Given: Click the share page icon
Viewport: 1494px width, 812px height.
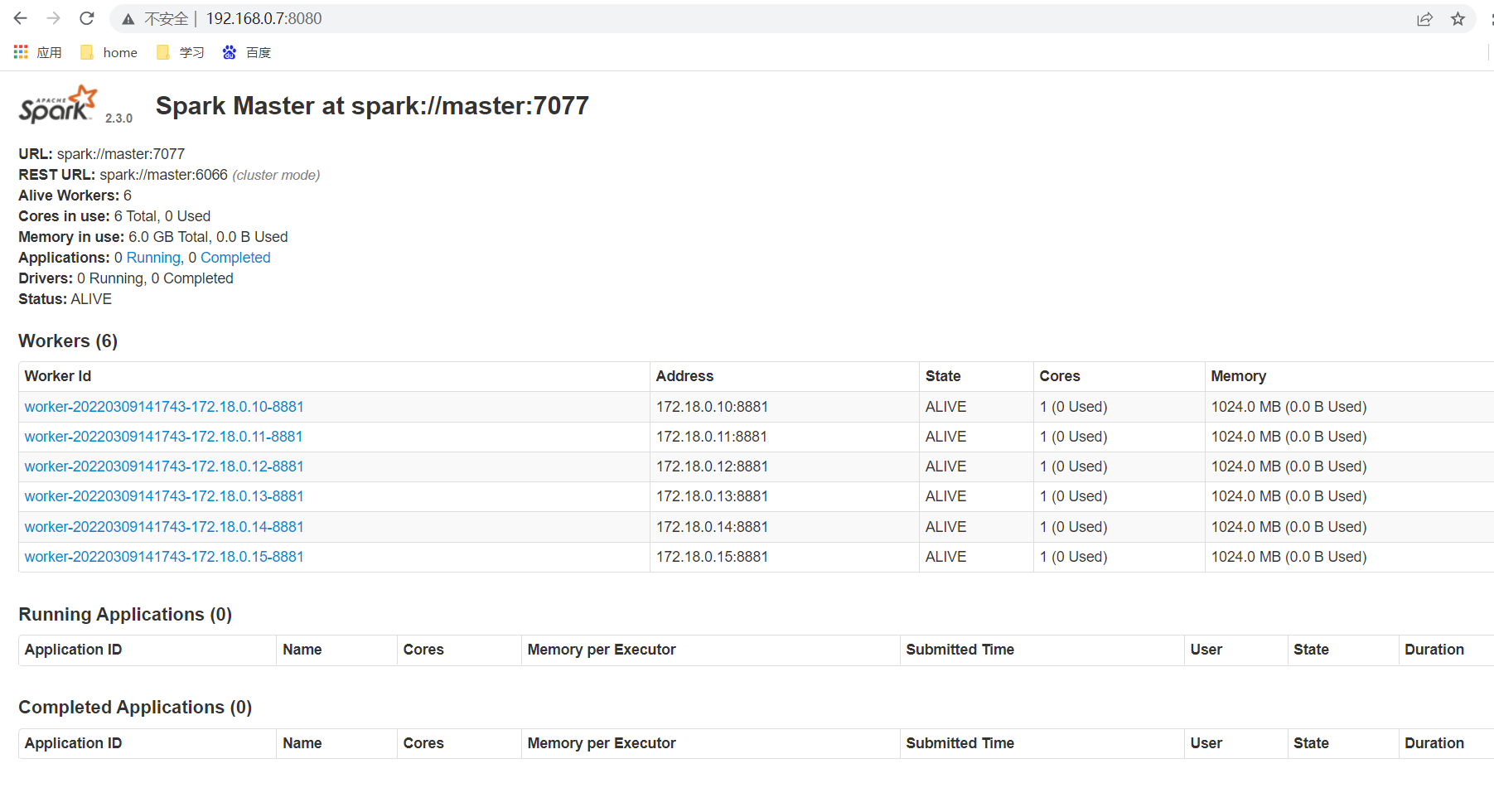Looking at the screenshot, I should pos(1424,18).
